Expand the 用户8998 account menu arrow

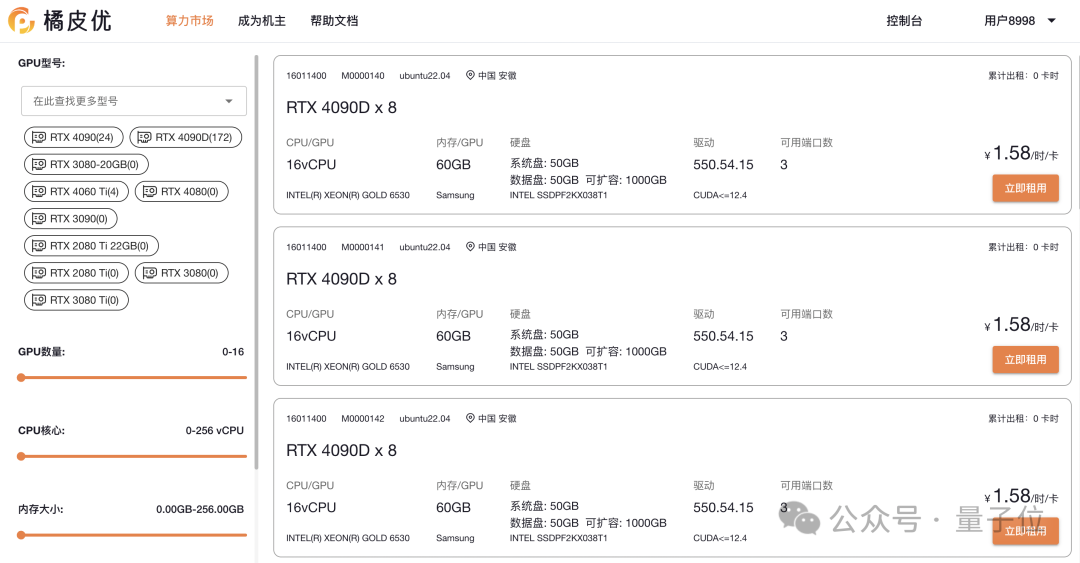coord(1051,20)
